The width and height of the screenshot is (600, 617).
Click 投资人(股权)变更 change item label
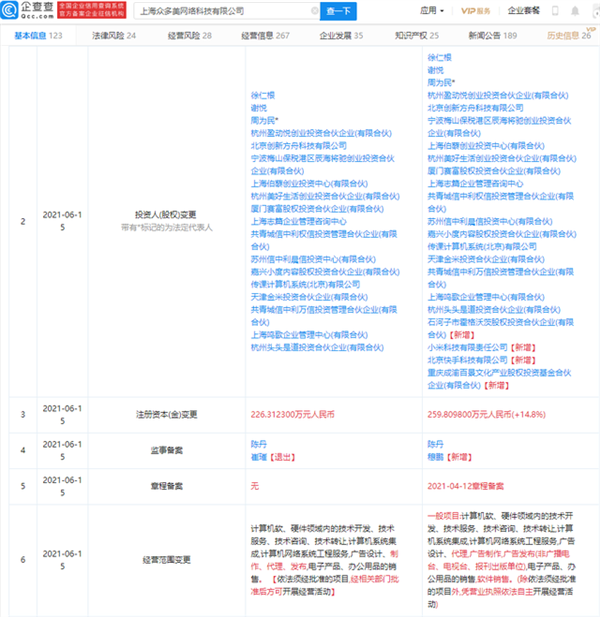(x=166, y=214)
